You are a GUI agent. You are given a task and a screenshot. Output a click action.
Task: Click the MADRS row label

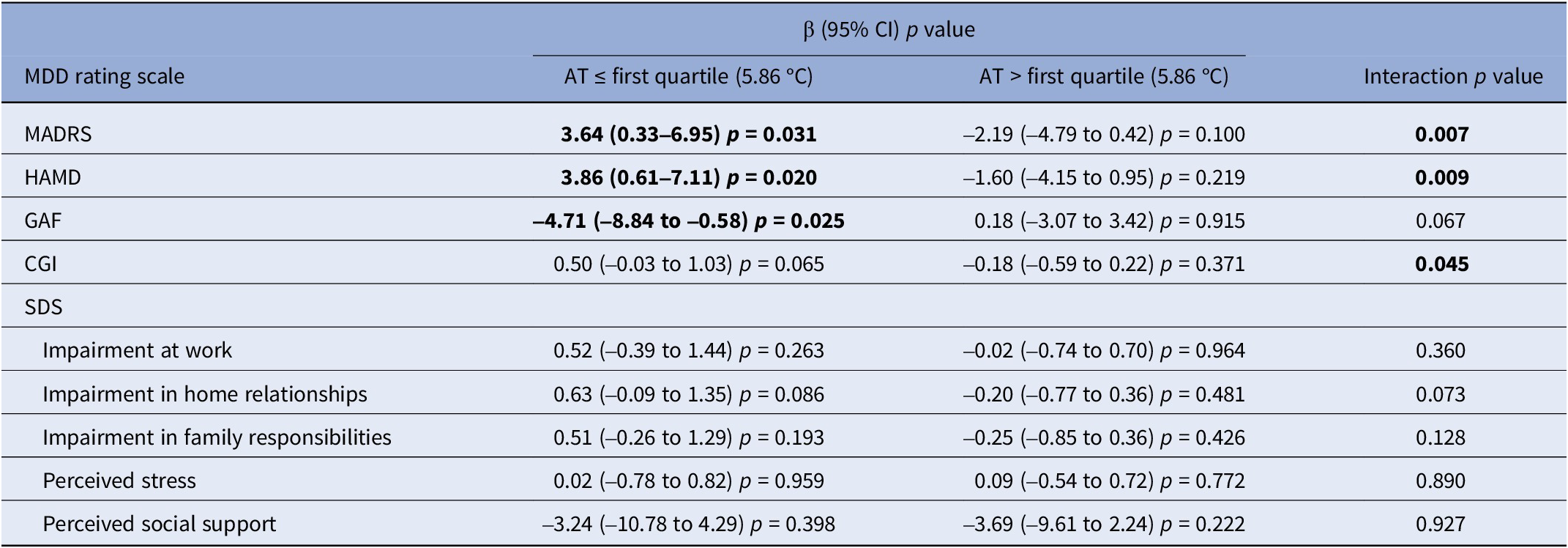[59, 135]
